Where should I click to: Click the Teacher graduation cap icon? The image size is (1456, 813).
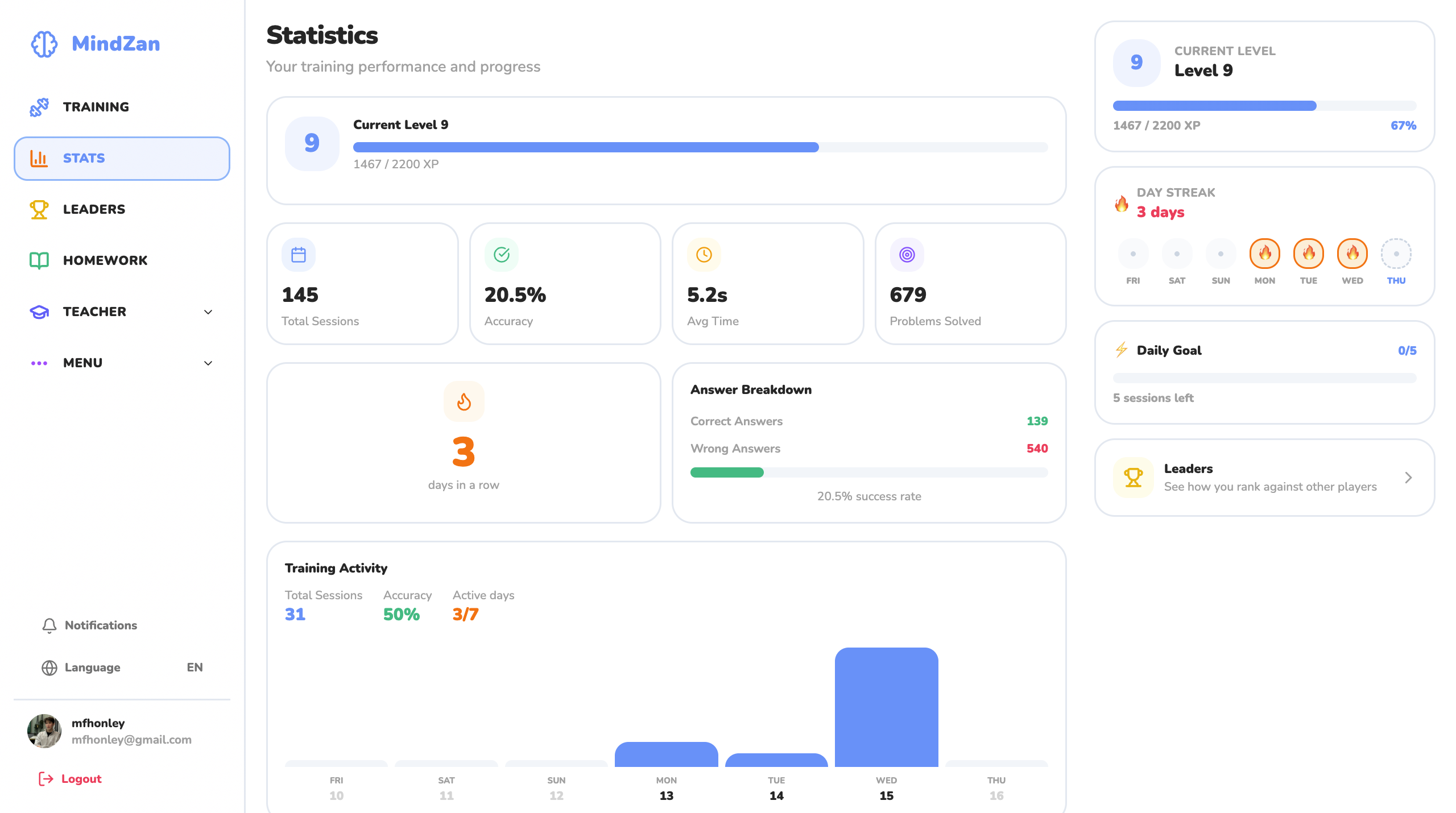pos(39,312)
